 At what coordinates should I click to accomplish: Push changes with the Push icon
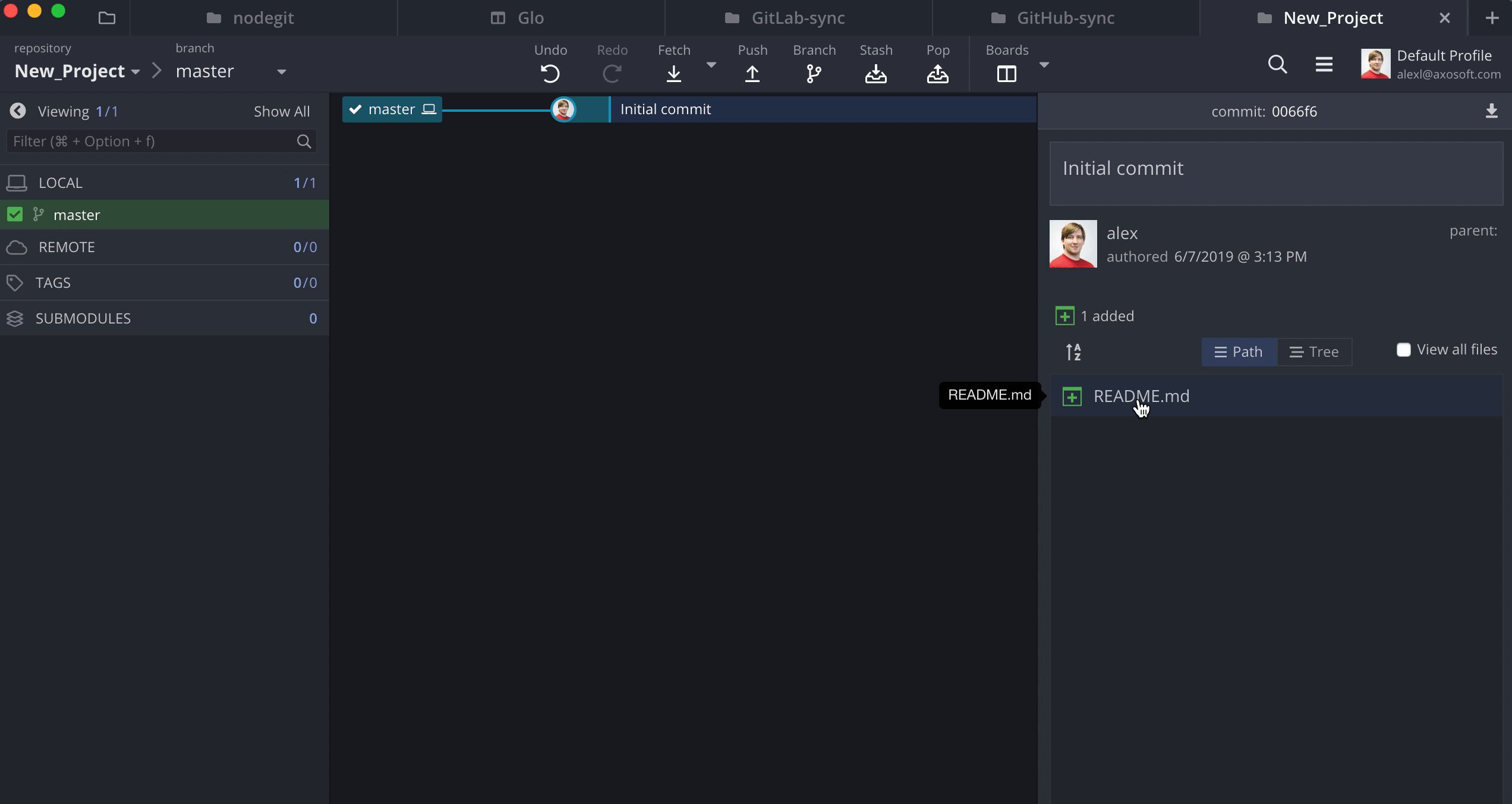tap(752, 74)
